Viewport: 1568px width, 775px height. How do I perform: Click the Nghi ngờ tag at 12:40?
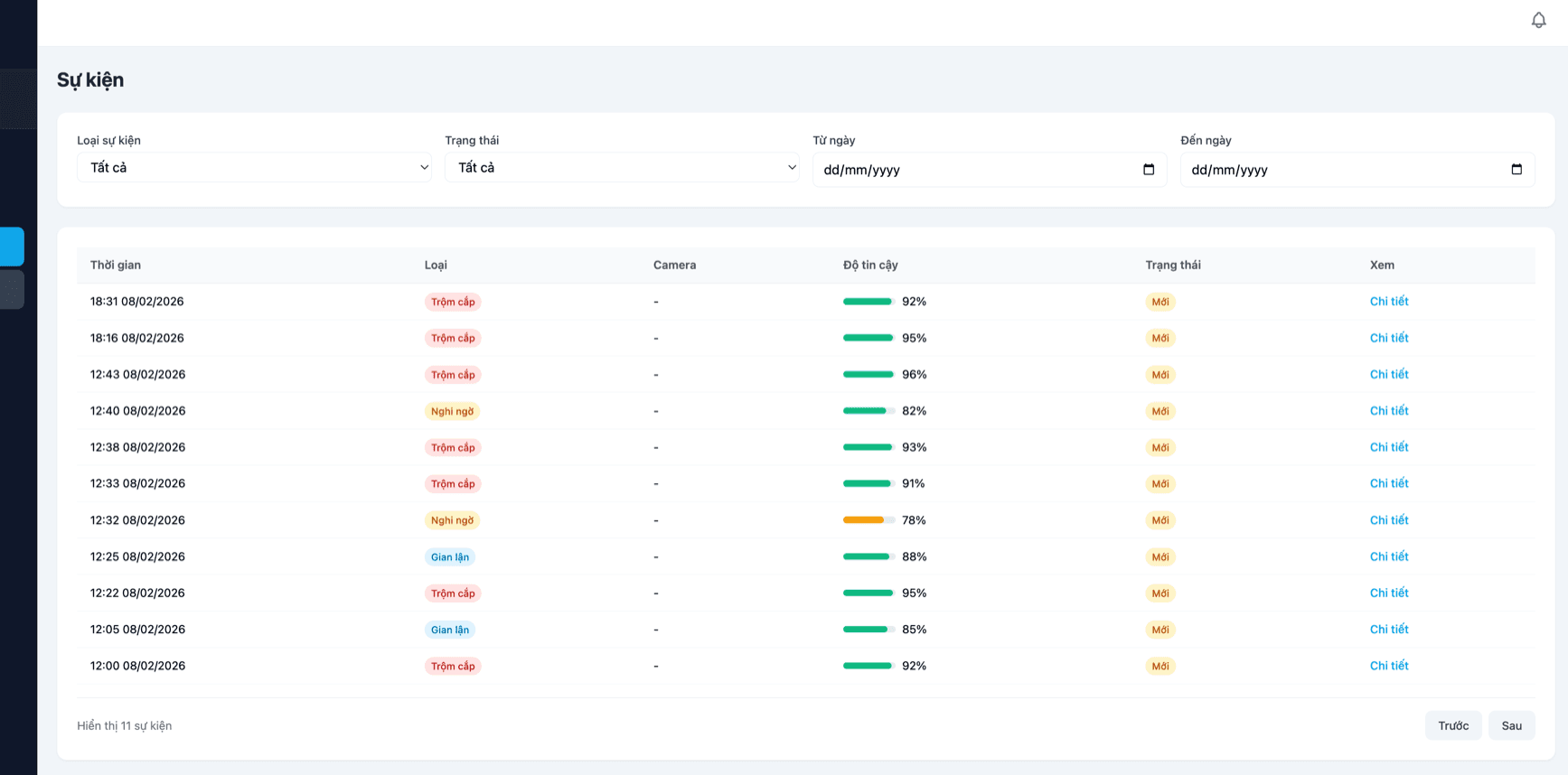pos(452,411)
